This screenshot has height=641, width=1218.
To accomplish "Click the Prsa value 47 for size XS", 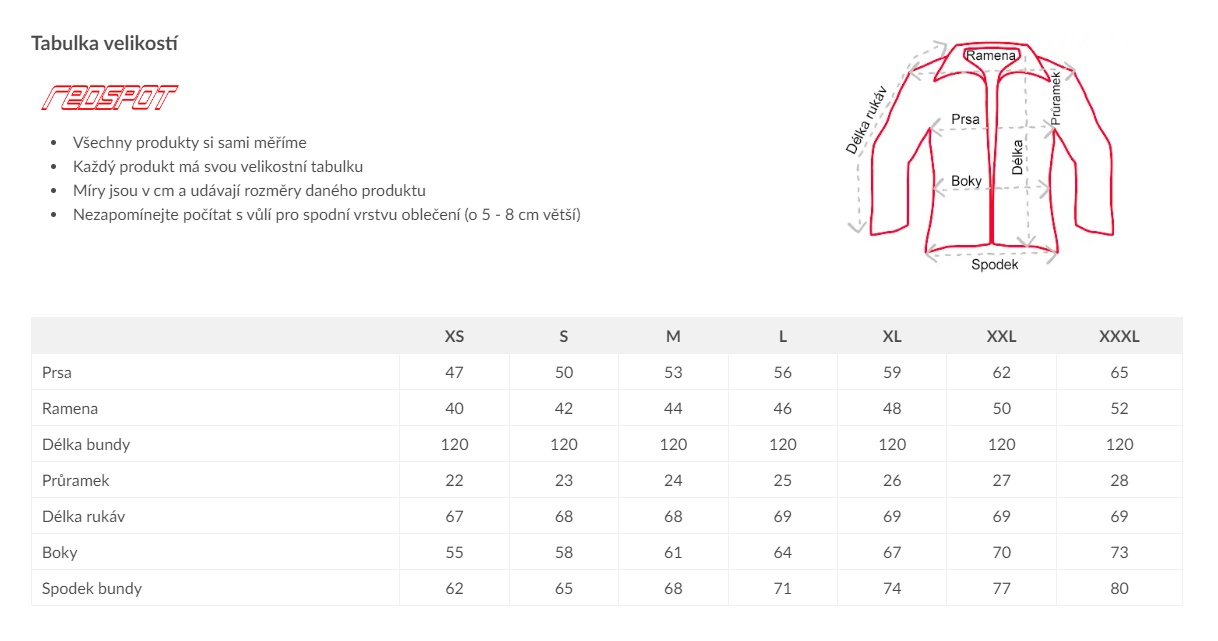I will click(454, 372).
